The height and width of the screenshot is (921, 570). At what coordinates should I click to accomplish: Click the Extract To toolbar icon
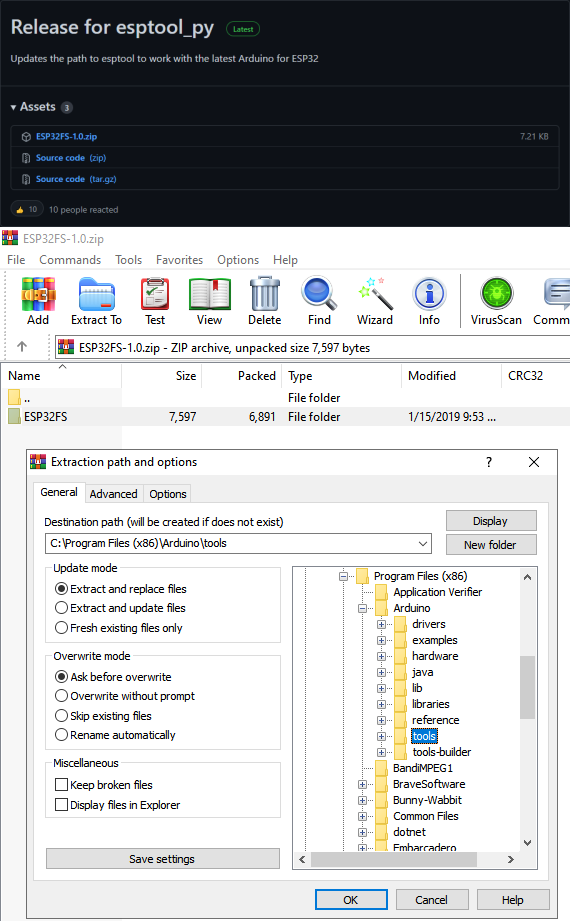(96, 294)
